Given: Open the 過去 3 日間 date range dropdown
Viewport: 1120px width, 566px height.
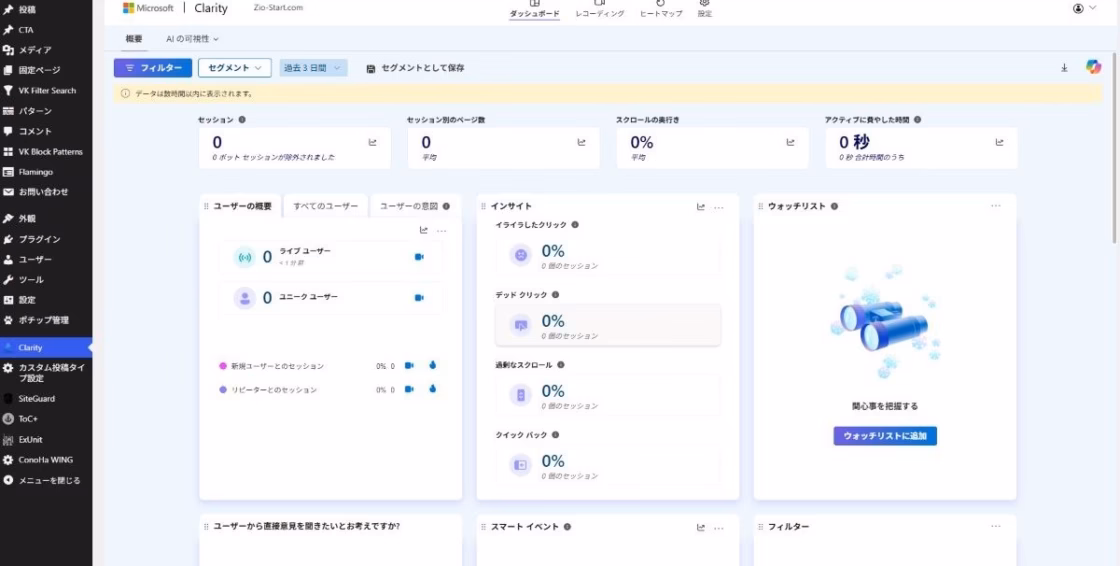Looking at the screenshot, I should click(313, 68).
